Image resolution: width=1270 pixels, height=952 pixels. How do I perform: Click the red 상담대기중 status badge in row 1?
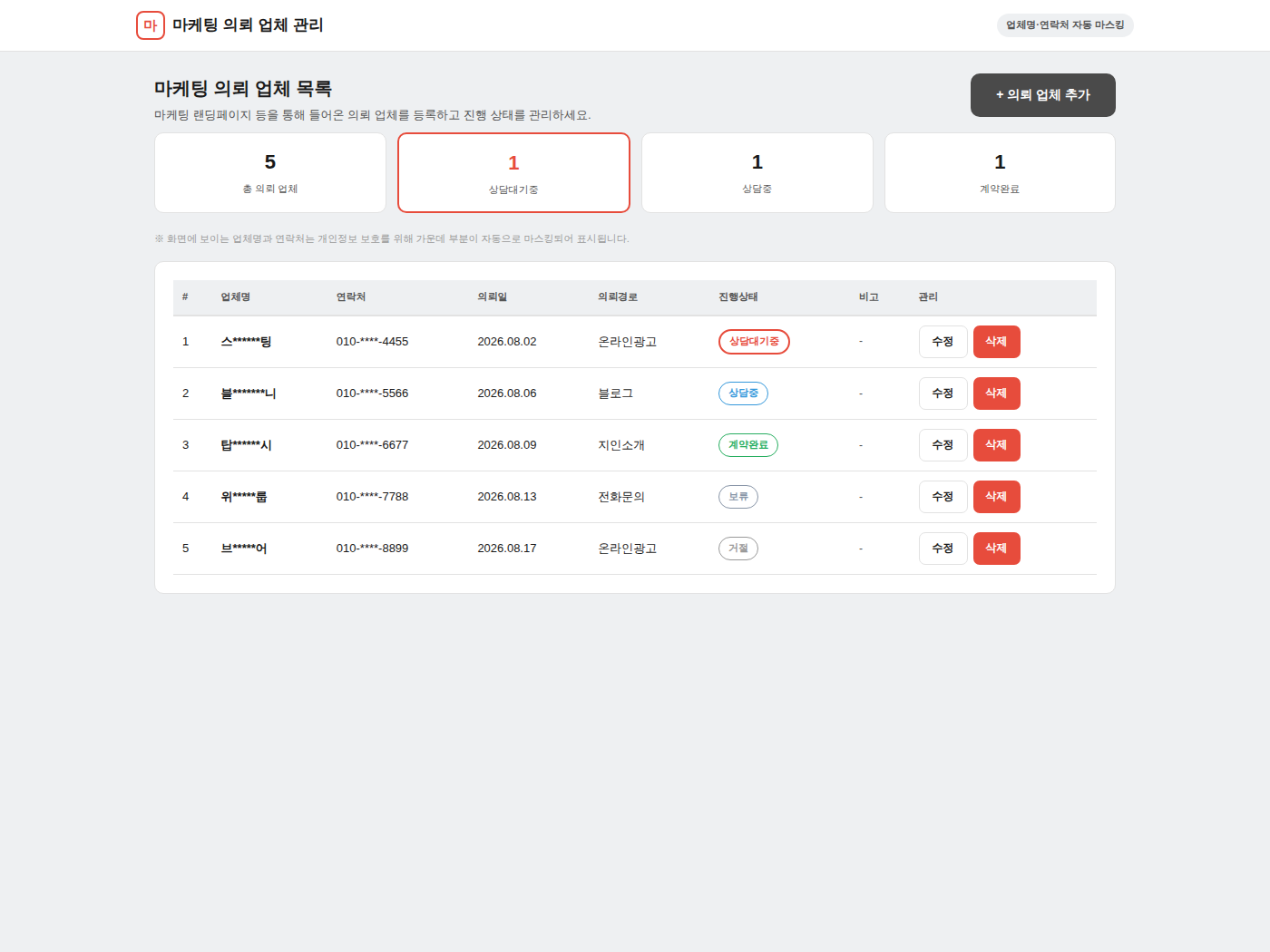(x=754, y=342)
